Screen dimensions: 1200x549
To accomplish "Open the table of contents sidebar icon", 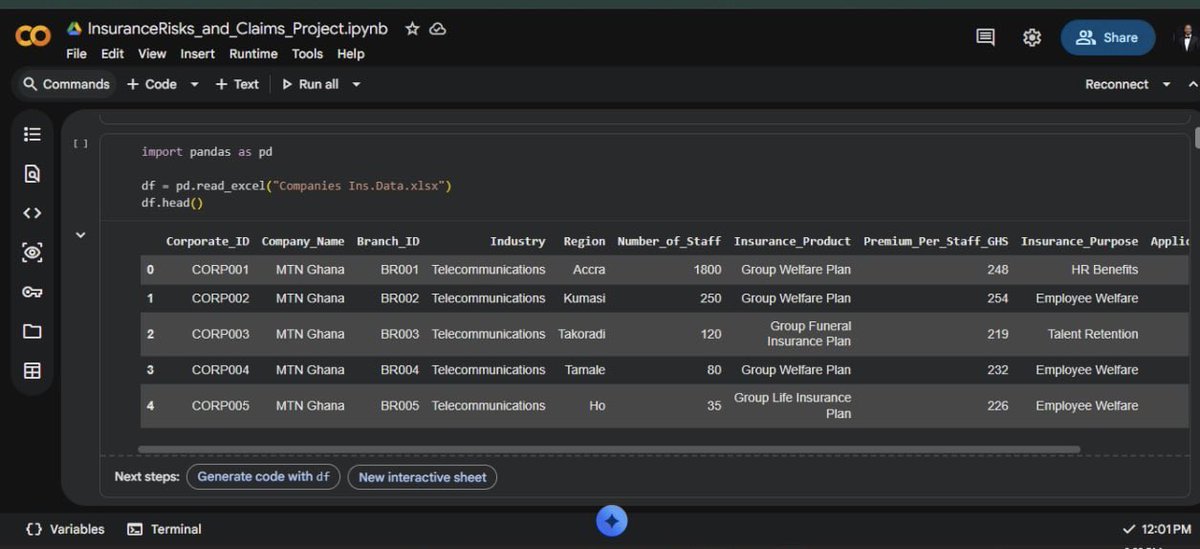I will pos(32,134).
